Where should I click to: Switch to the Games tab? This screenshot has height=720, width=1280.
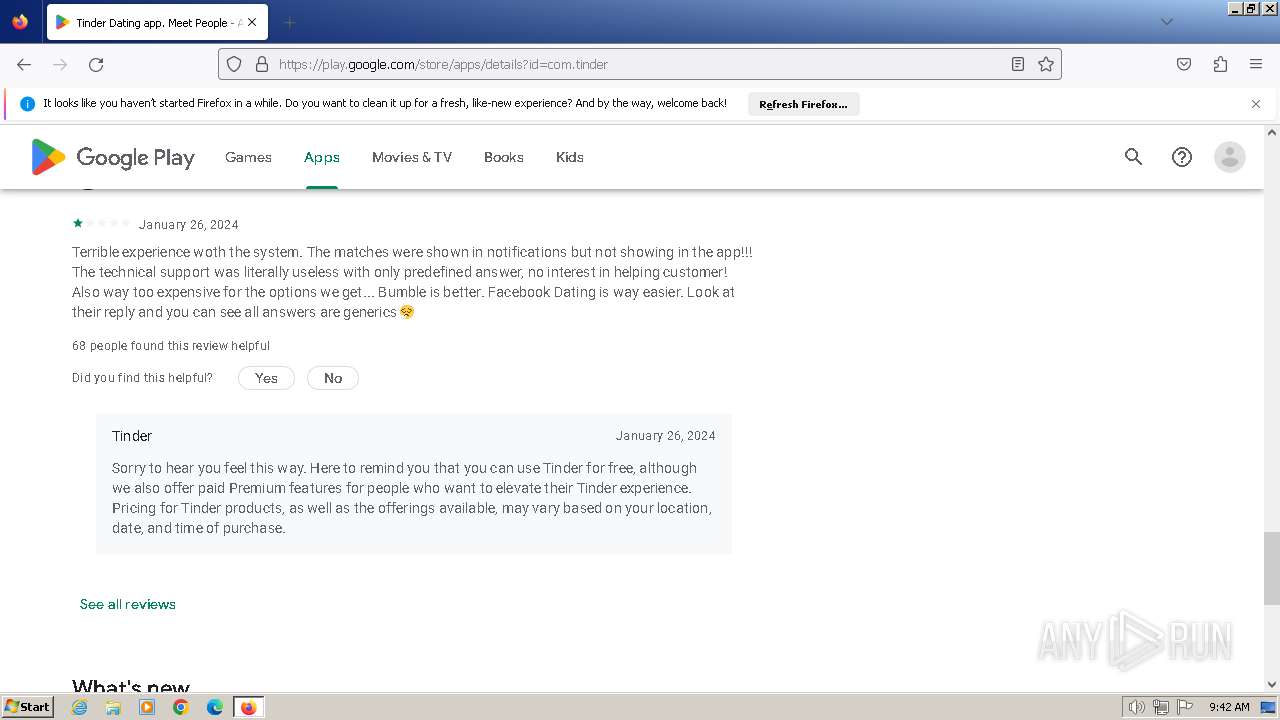[248, 157]
